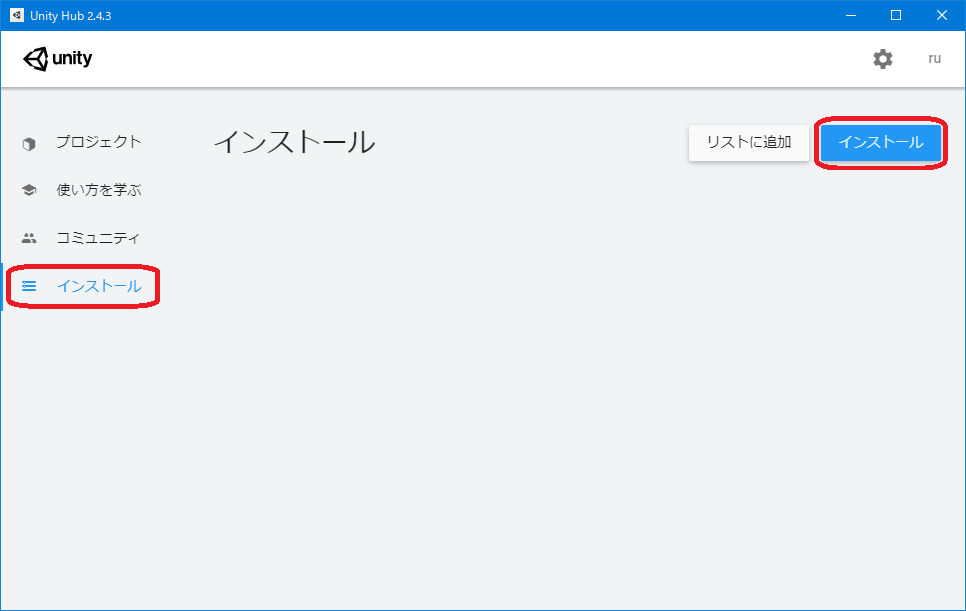Viewport: 966px width, 611px height.
Task: Open the プロジェクト sidebar tab
Action: pos(99,142)
